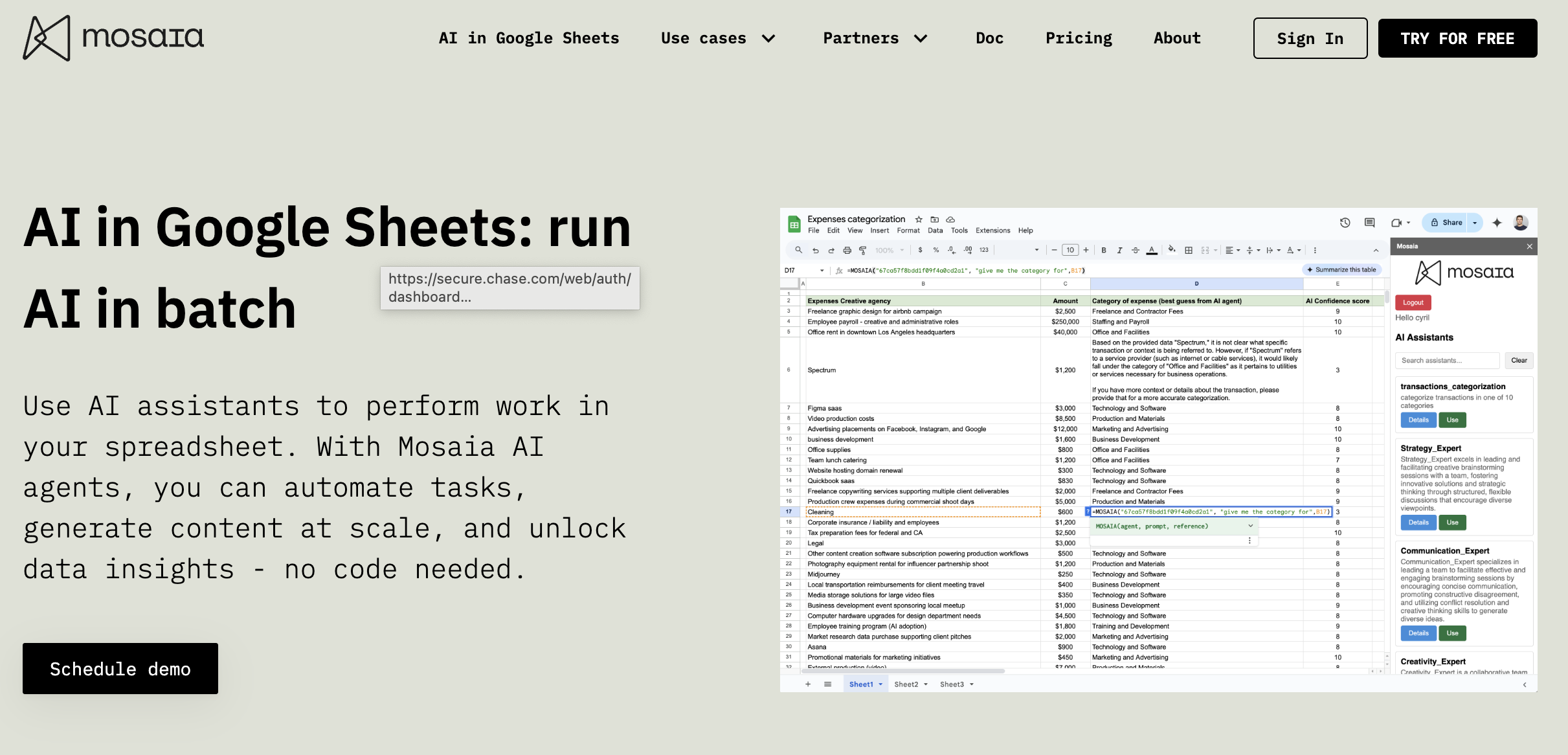Expand the Use cases dropdown in the navbar
Viewport: 1568px width, 755px height.
(717, 38)
